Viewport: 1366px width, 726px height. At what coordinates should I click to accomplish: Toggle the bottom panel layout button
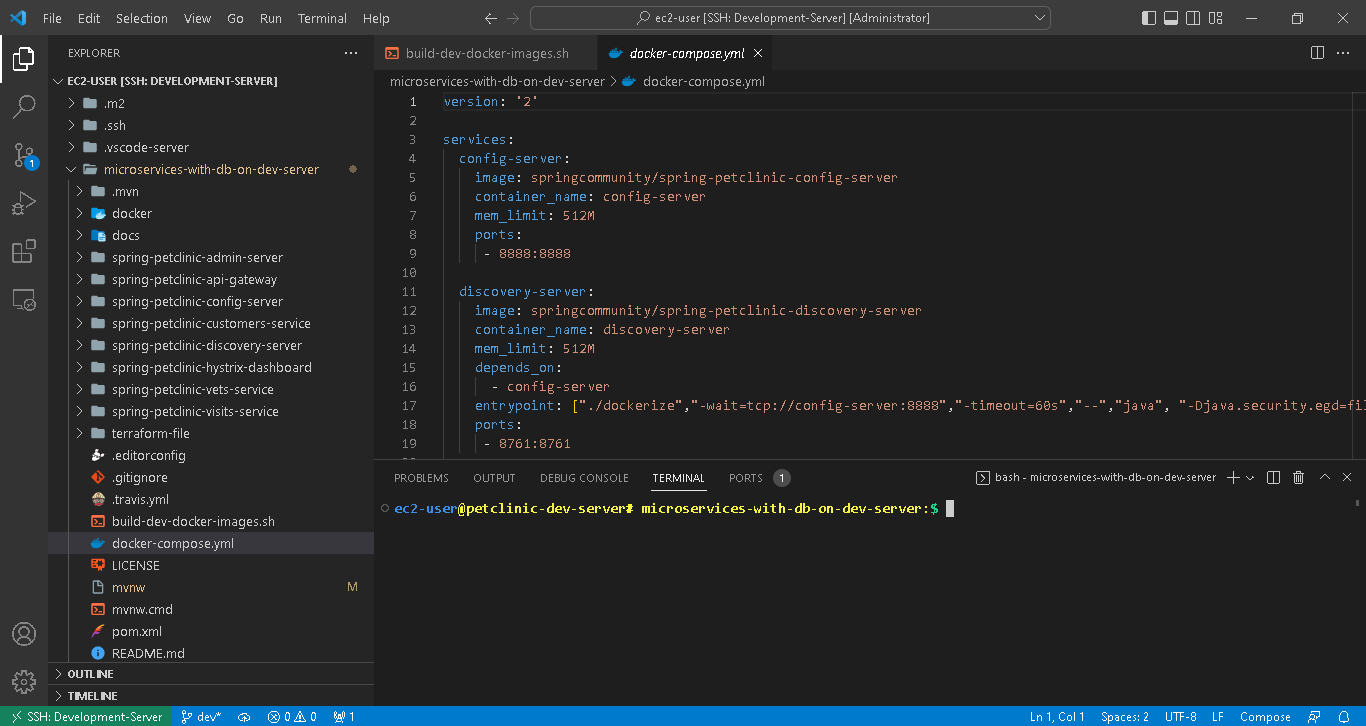pyautogui.click(x=1171, y=18)
